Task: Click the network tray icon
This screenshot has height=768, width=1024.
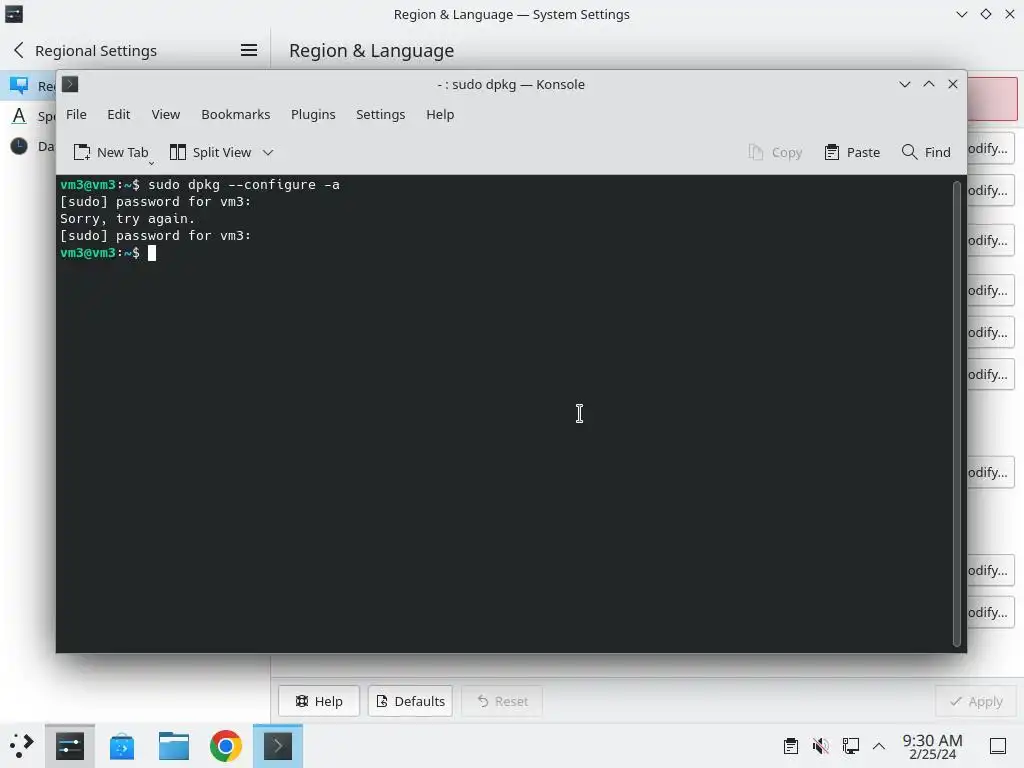Action: (850, 746)
